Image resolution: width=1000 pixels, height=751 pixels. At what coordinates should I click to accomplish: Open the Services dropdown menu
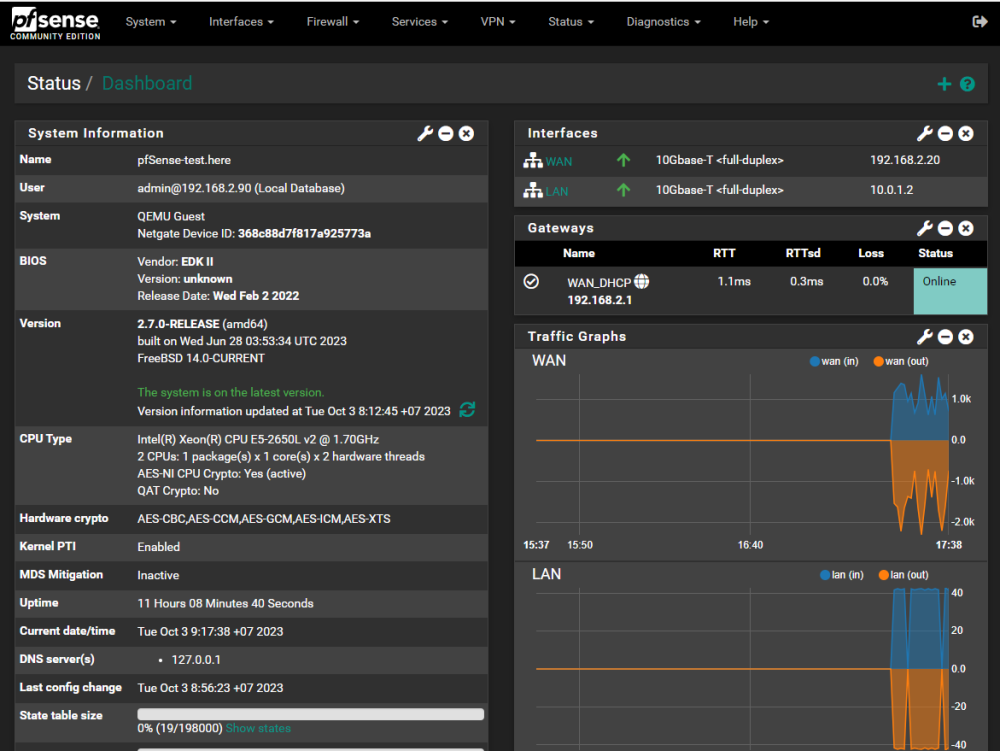pos(420,22)
